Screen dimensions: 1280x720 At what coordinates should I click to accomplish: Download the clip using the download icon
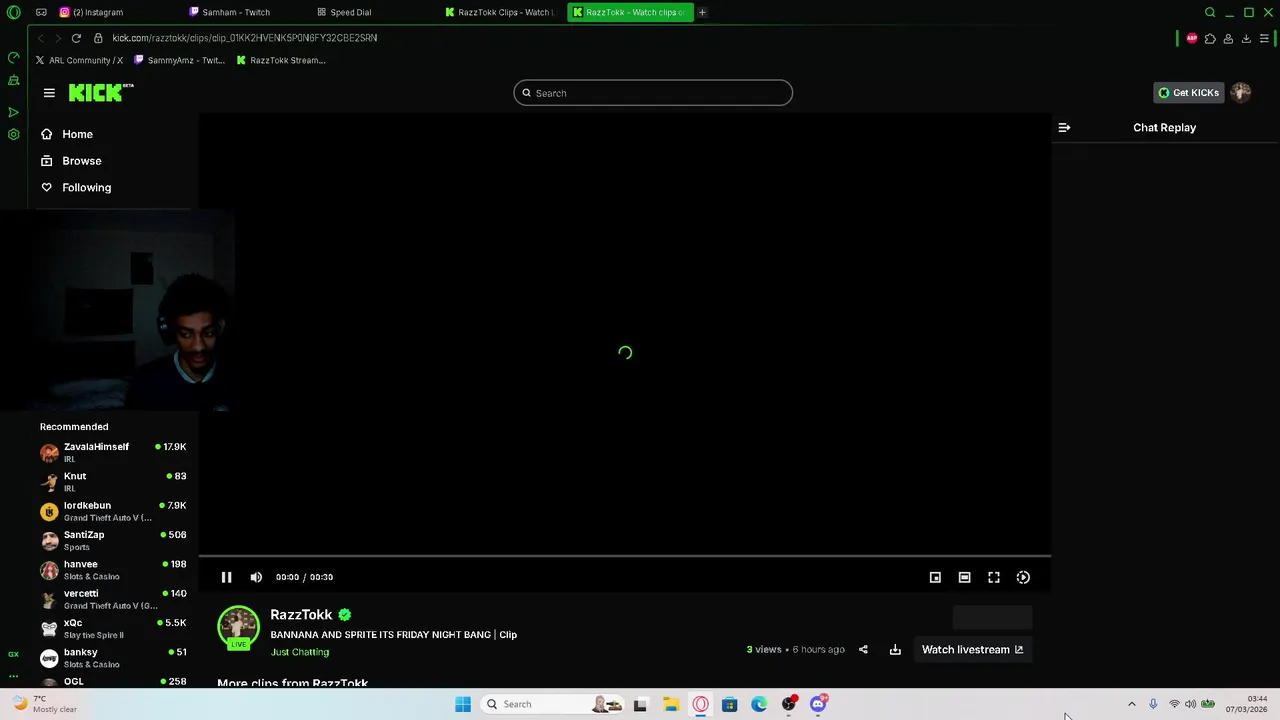[x=895, y=650]
